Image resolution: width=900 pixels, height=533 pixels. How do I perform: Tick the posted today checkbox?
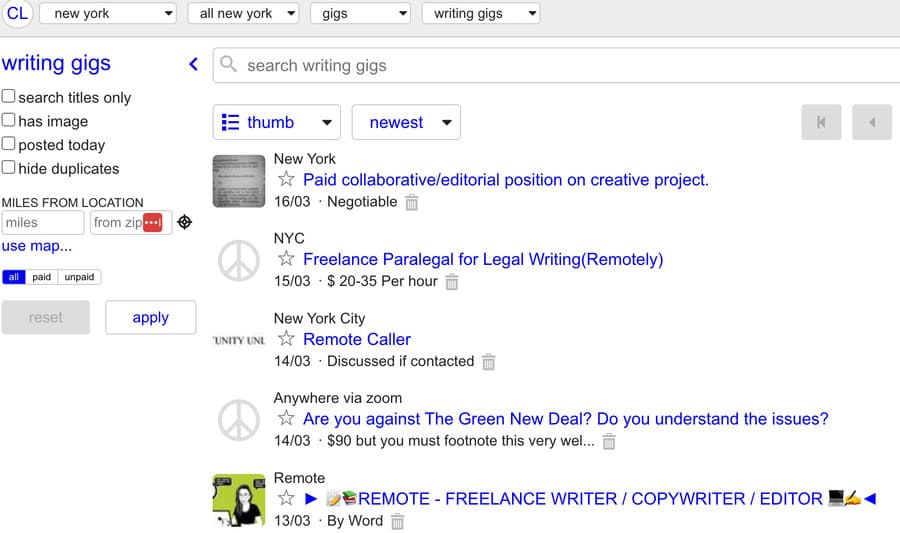pos(9,144)
